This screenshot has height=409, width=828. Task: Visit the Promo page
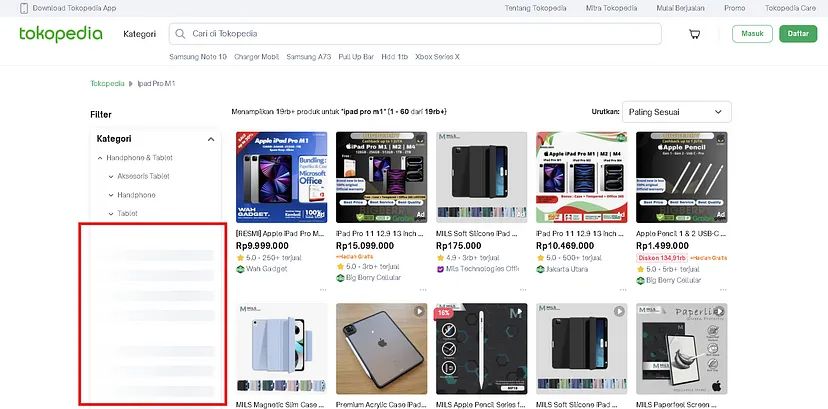735,8
